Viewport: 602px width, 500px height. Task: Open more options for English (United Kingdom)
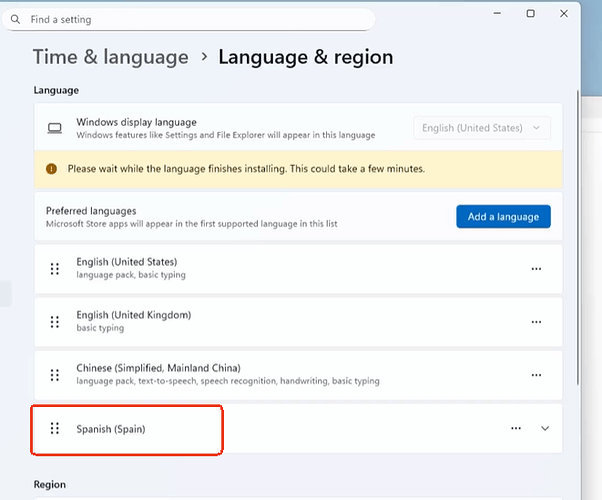coord(536,322)
